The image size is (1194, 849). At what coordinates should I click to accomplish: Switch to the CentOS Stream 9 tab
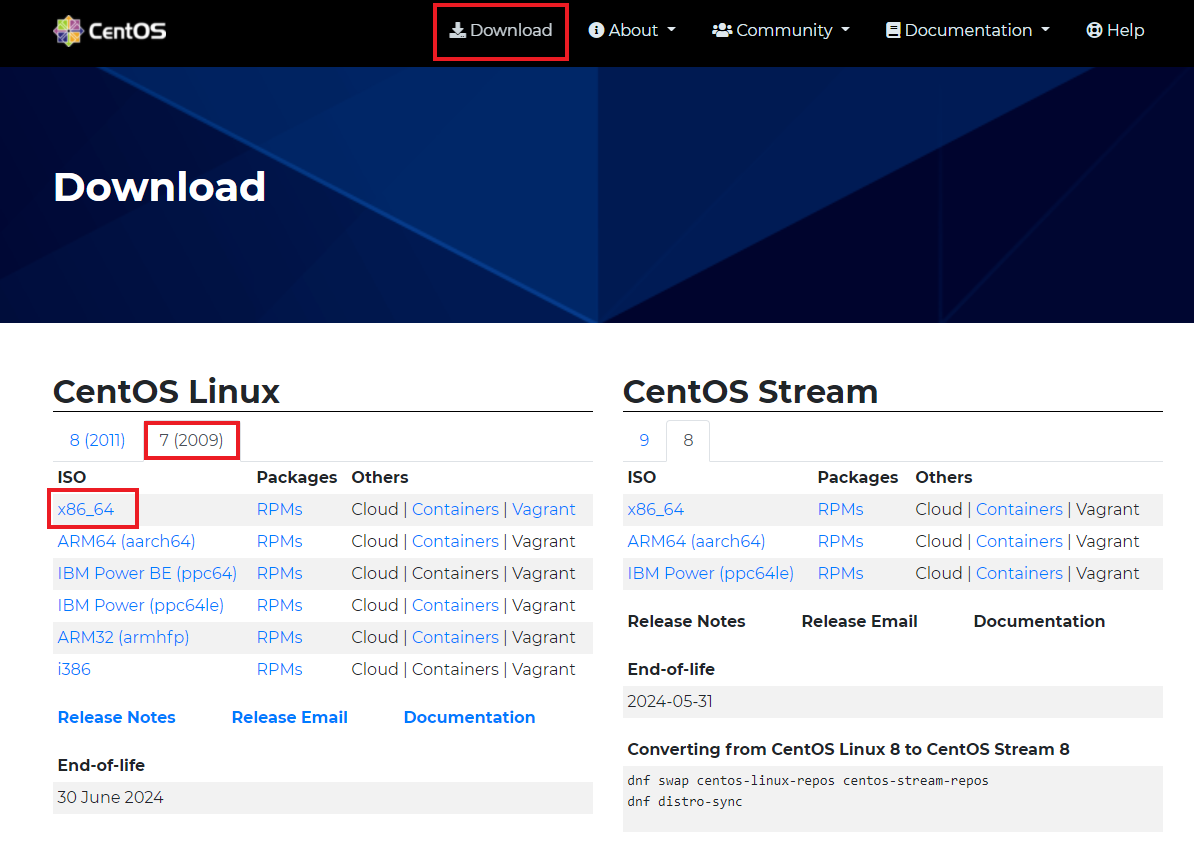tap(644, 440)
